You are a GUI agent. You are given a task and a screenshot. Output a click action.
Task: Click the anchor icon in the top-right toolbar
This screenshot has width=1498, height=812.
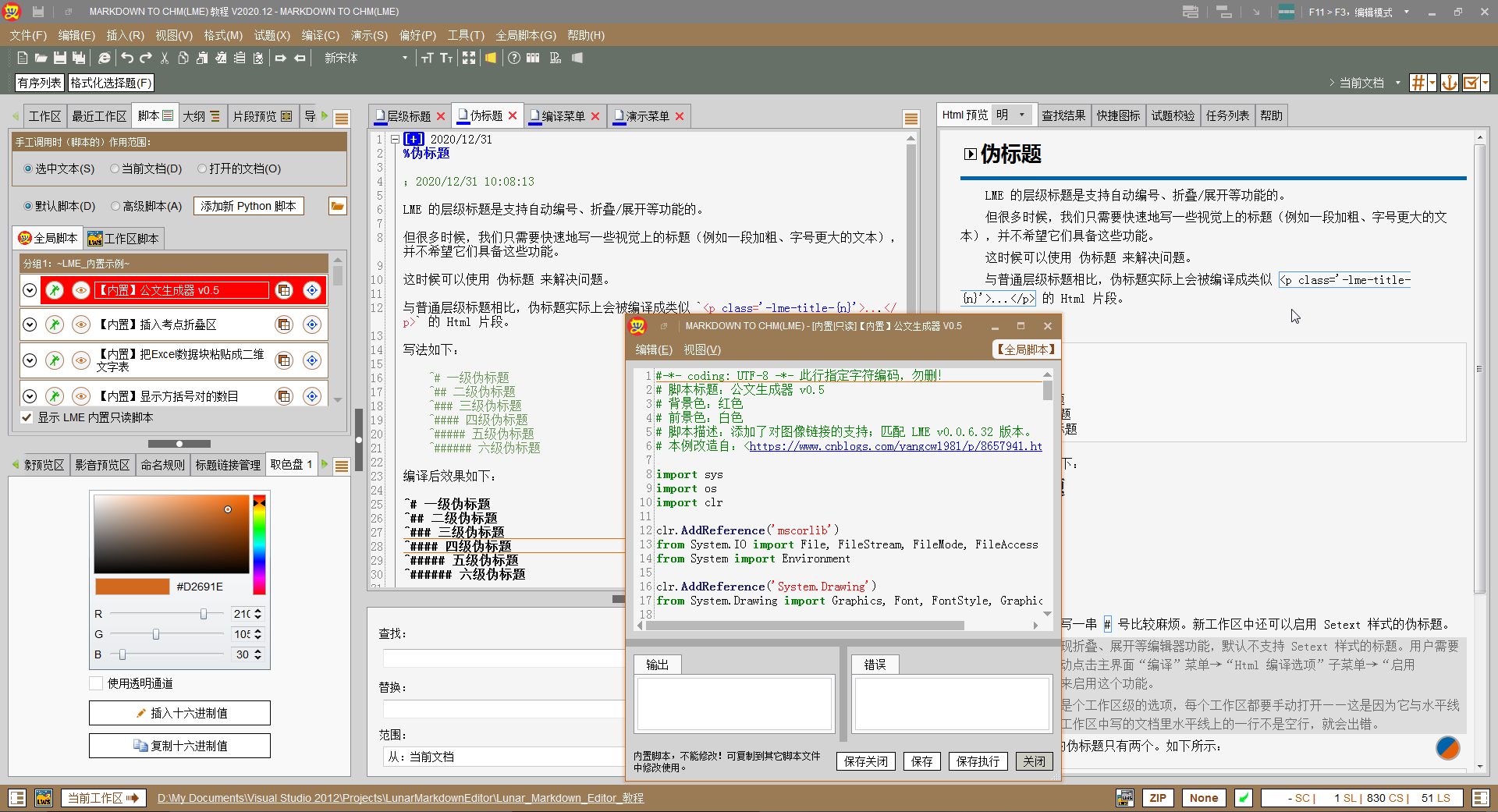(x=1449, y=83)
